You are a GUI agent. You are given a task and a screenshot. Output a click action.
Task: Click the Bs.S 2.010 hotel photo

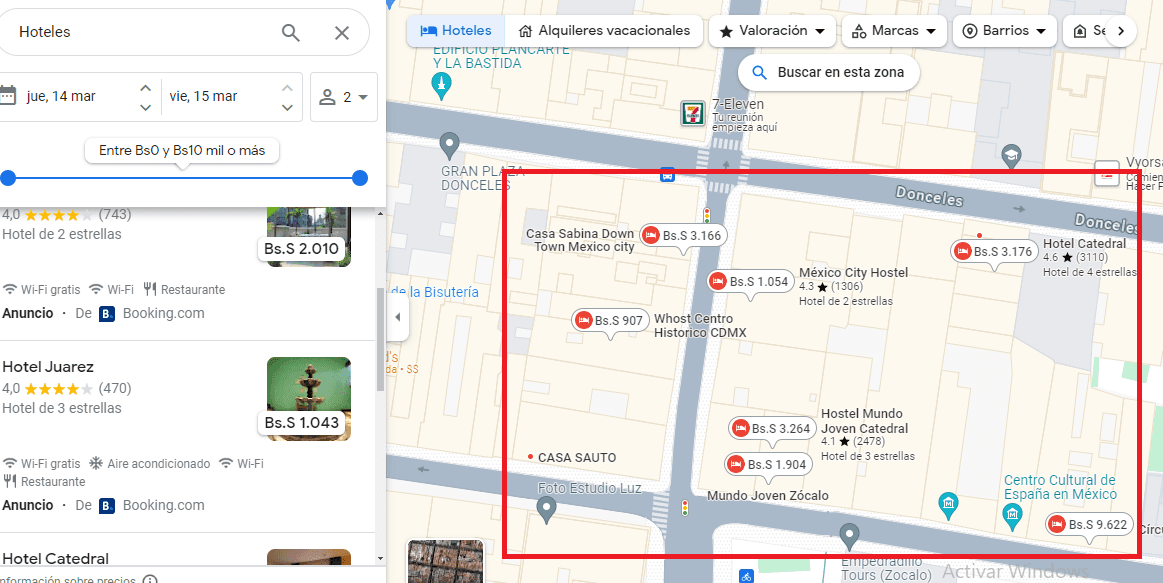pyautogui.click(x=309, y=236)
